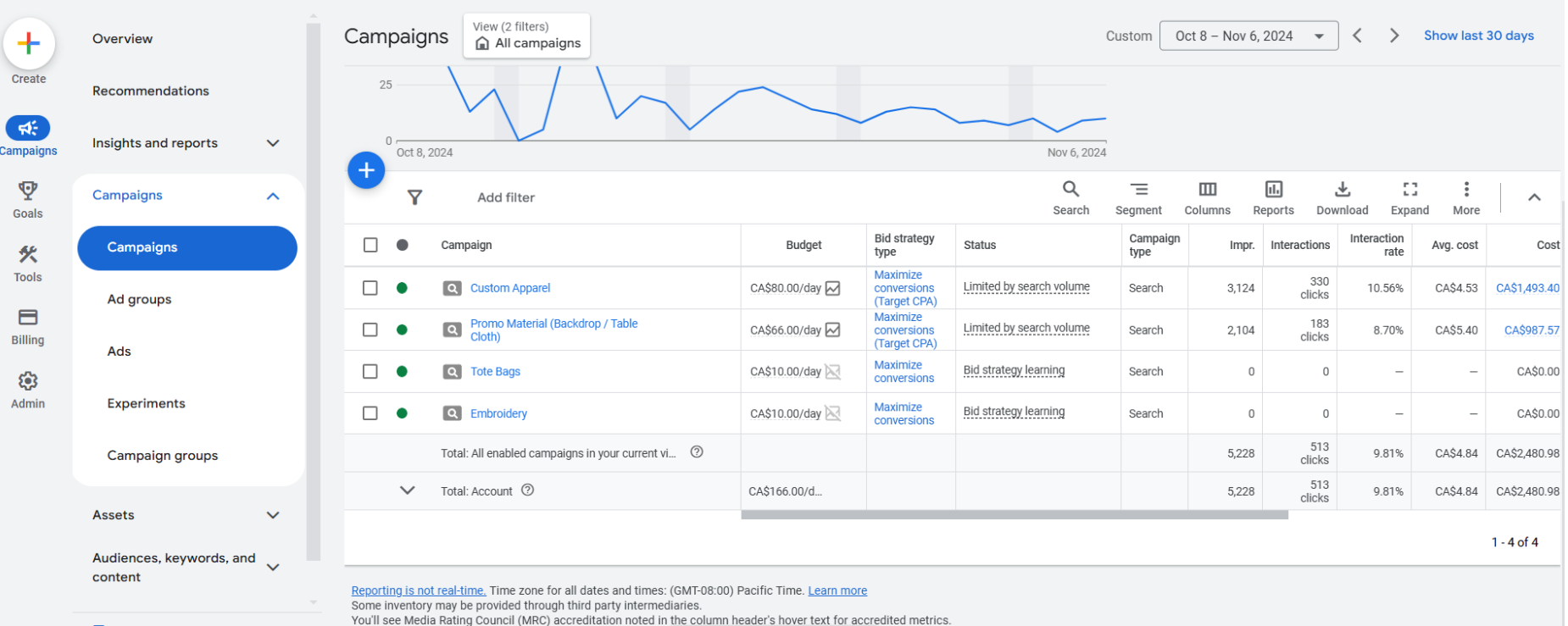
Task: Open the date range dropdown
Action: (1248, 36)
